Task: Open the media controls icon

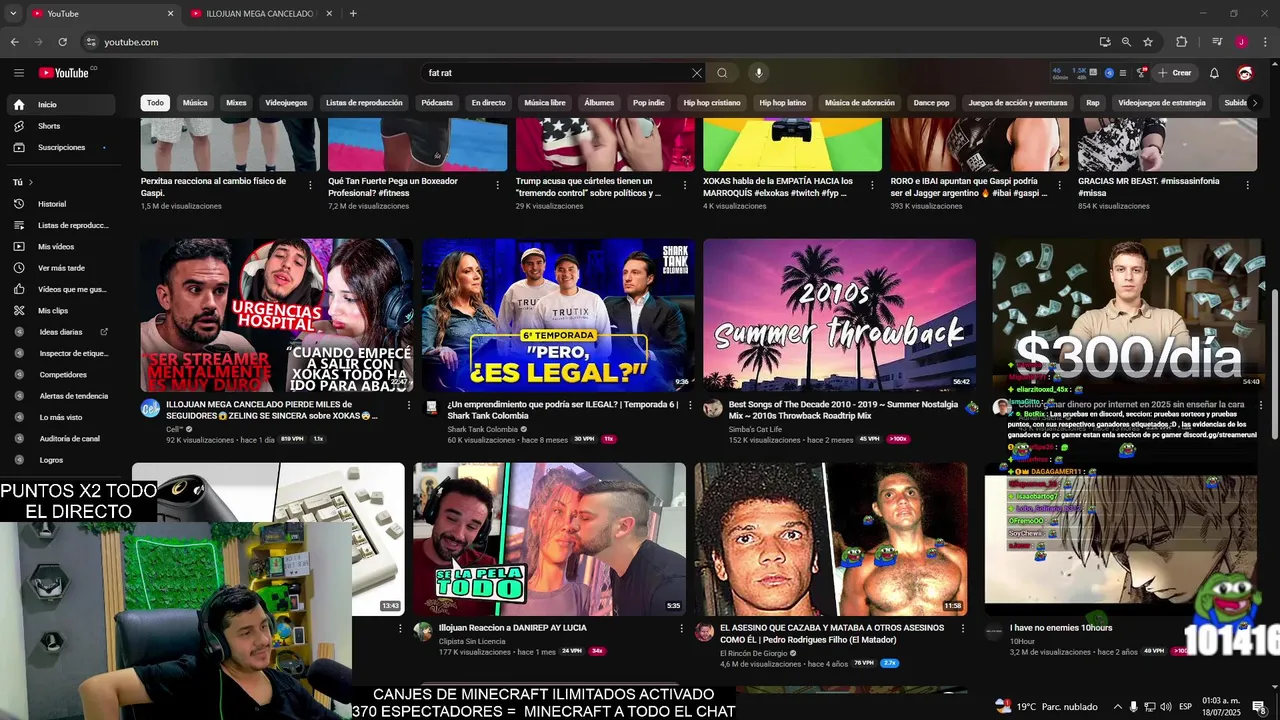Action: 1217,42
